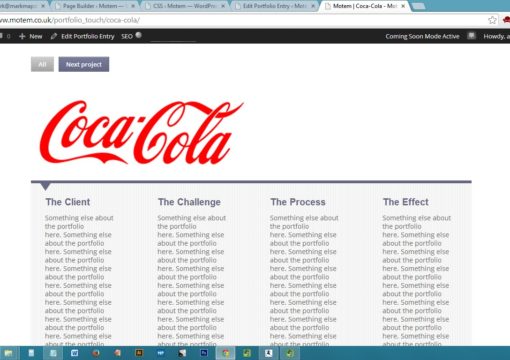510x360 pixels.
Task: Open the file explorer taskbar icon
Action: click(x=8, y=353)
